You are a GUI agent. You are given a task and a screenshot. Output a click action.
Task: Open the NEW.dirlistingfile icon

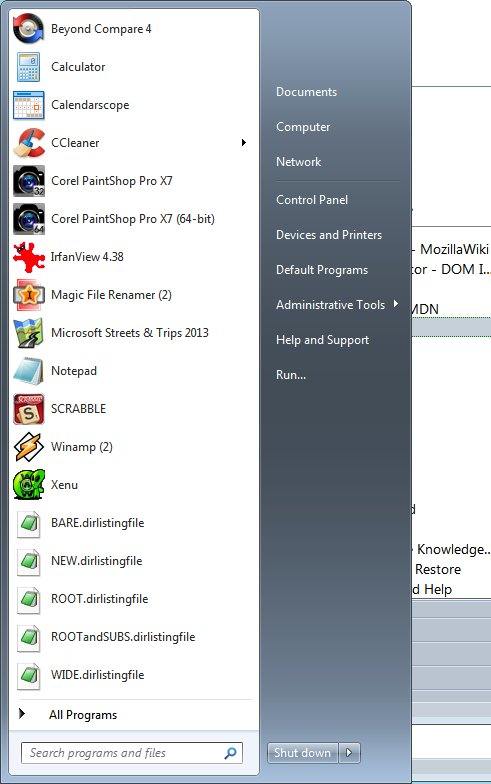28,560
